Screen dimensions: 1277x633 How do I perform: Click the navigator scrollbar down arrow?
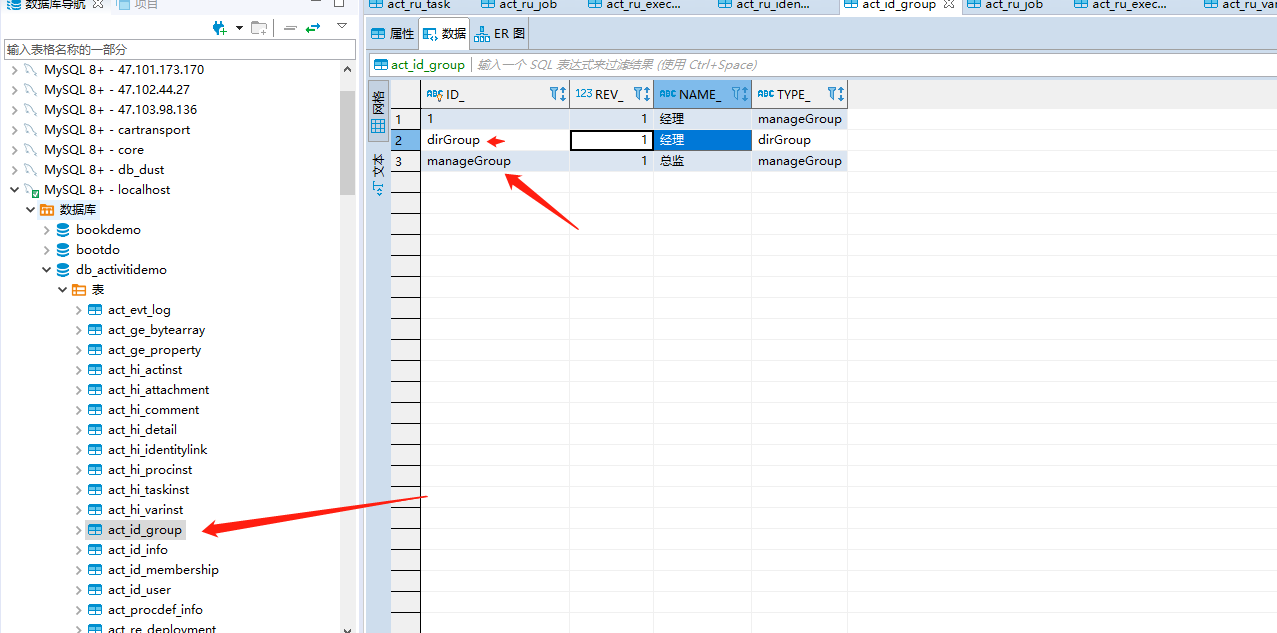(347, 628)
